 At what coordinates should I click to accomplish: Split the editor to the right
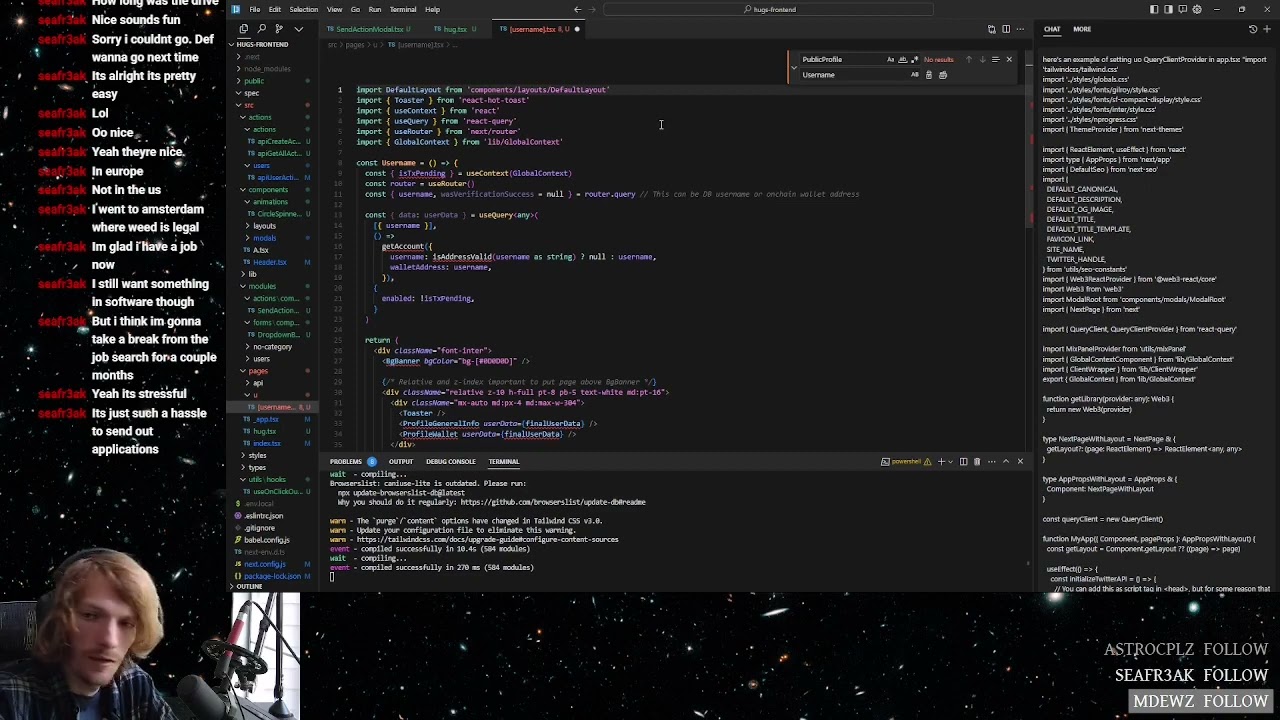pyautogui.click(x=1006, y=29)
